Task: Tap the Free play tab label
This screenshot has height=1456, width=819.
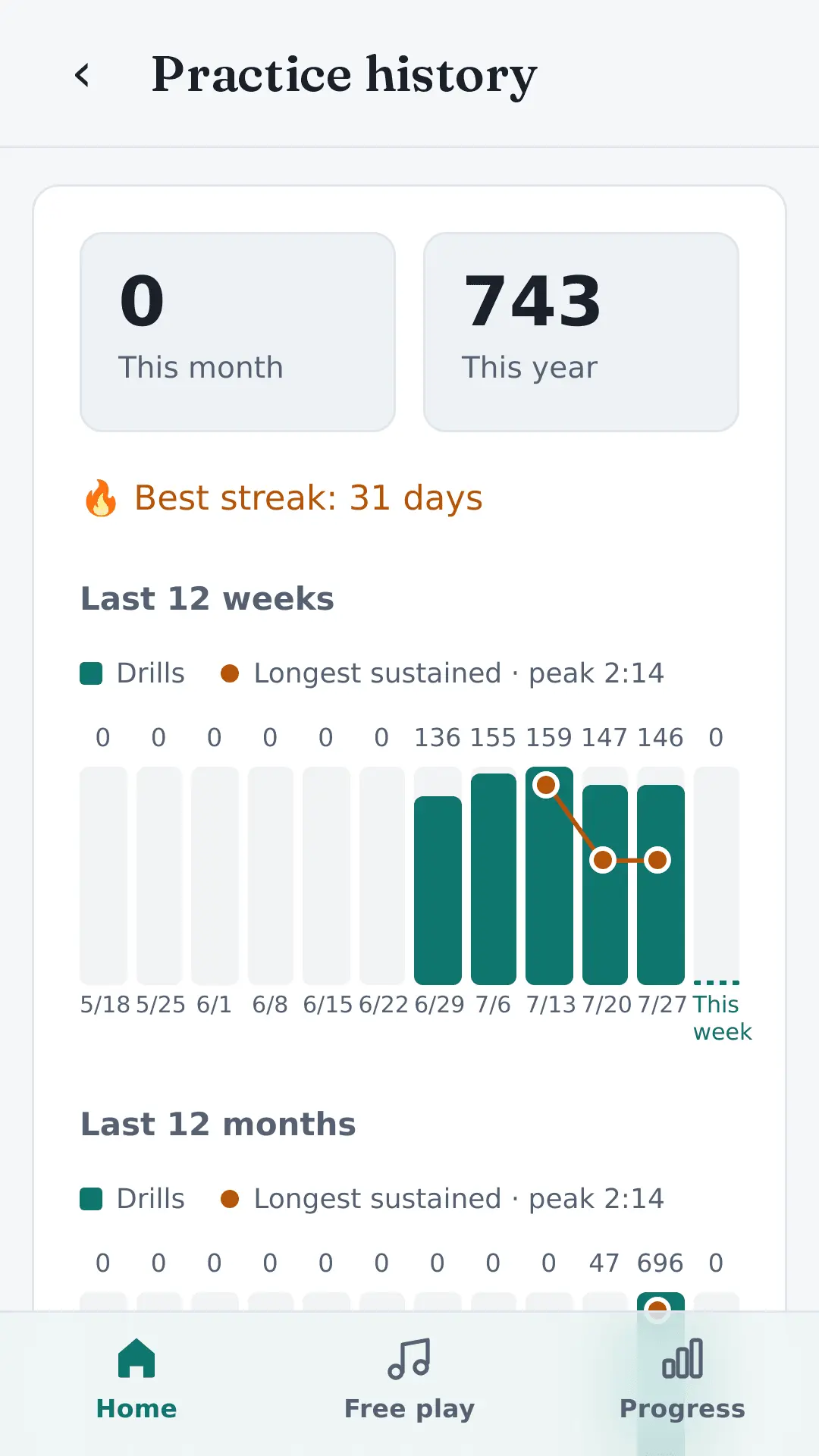Action: [409, 1408]
